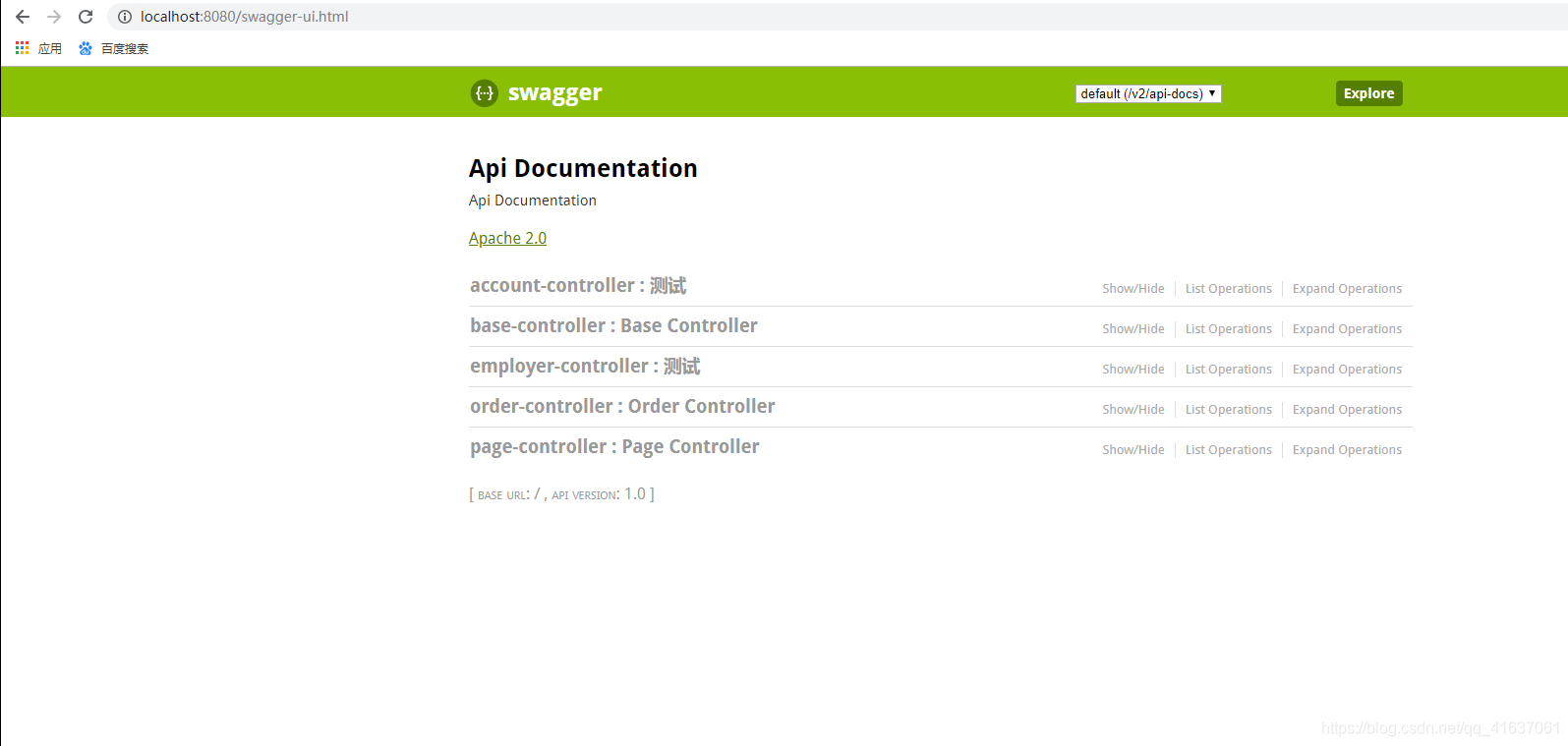Expand Operations for base-controller
Viewport: 1568px width, 746px height.
click(x=1347, y=329)
